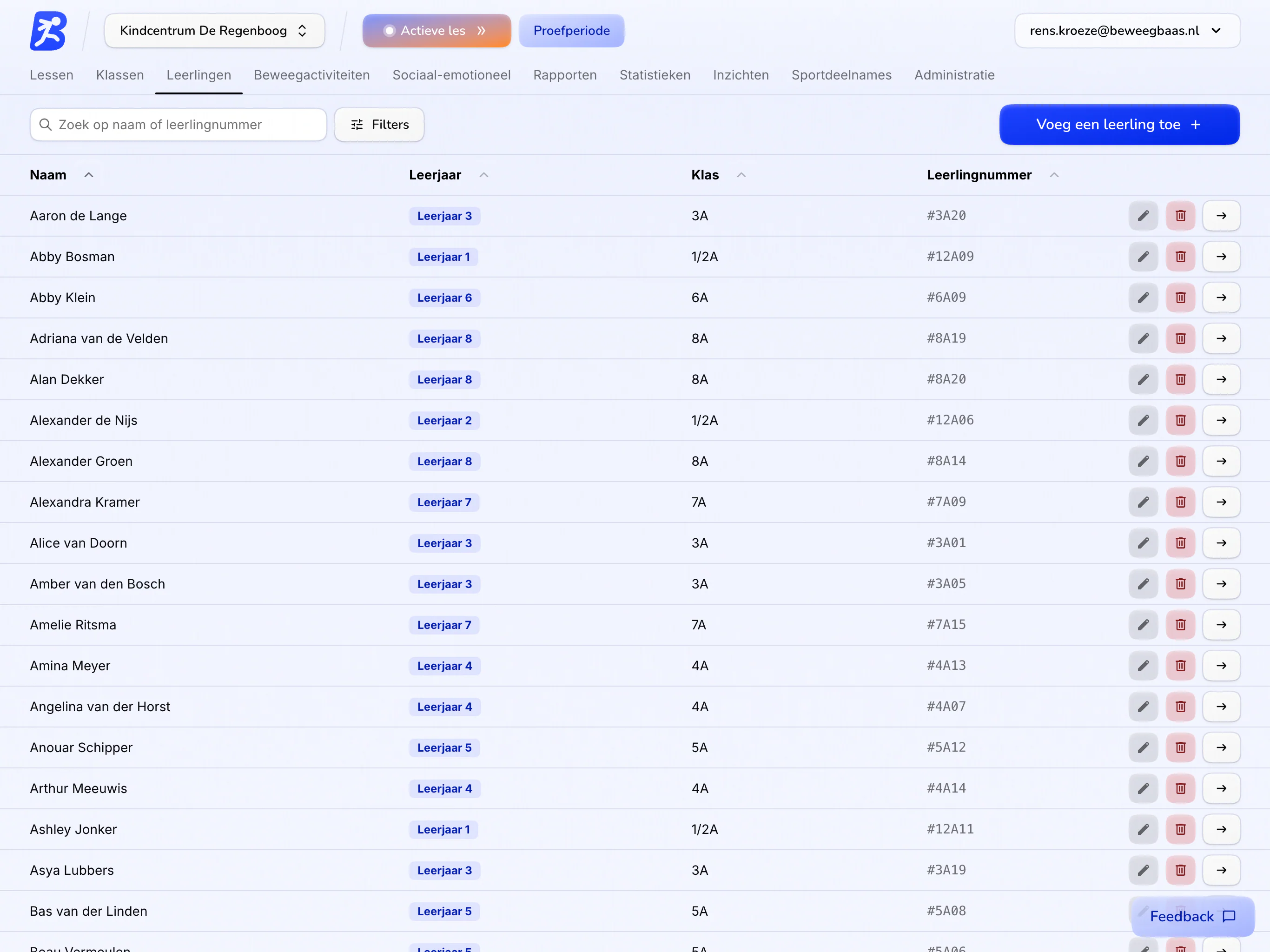
Task: Open Alexander Groen via arrow icon
Action: tap(1221, 461)
